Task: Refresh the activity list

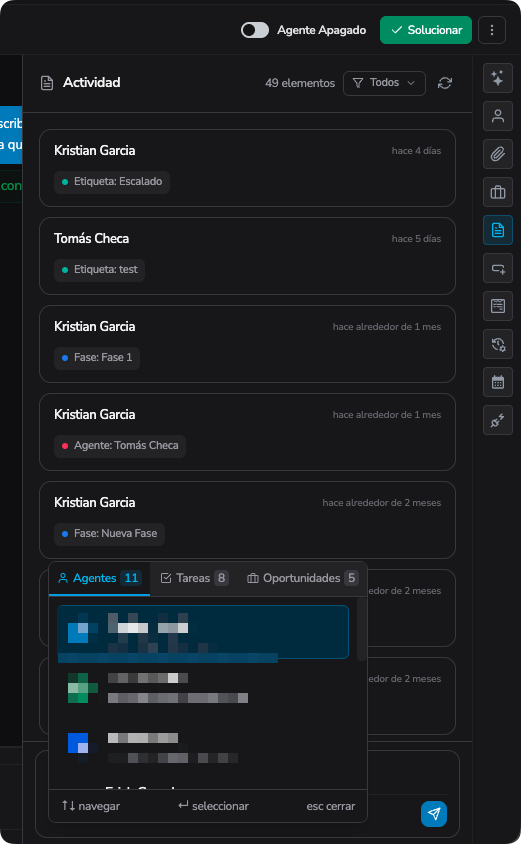Action: click(445, 83)
